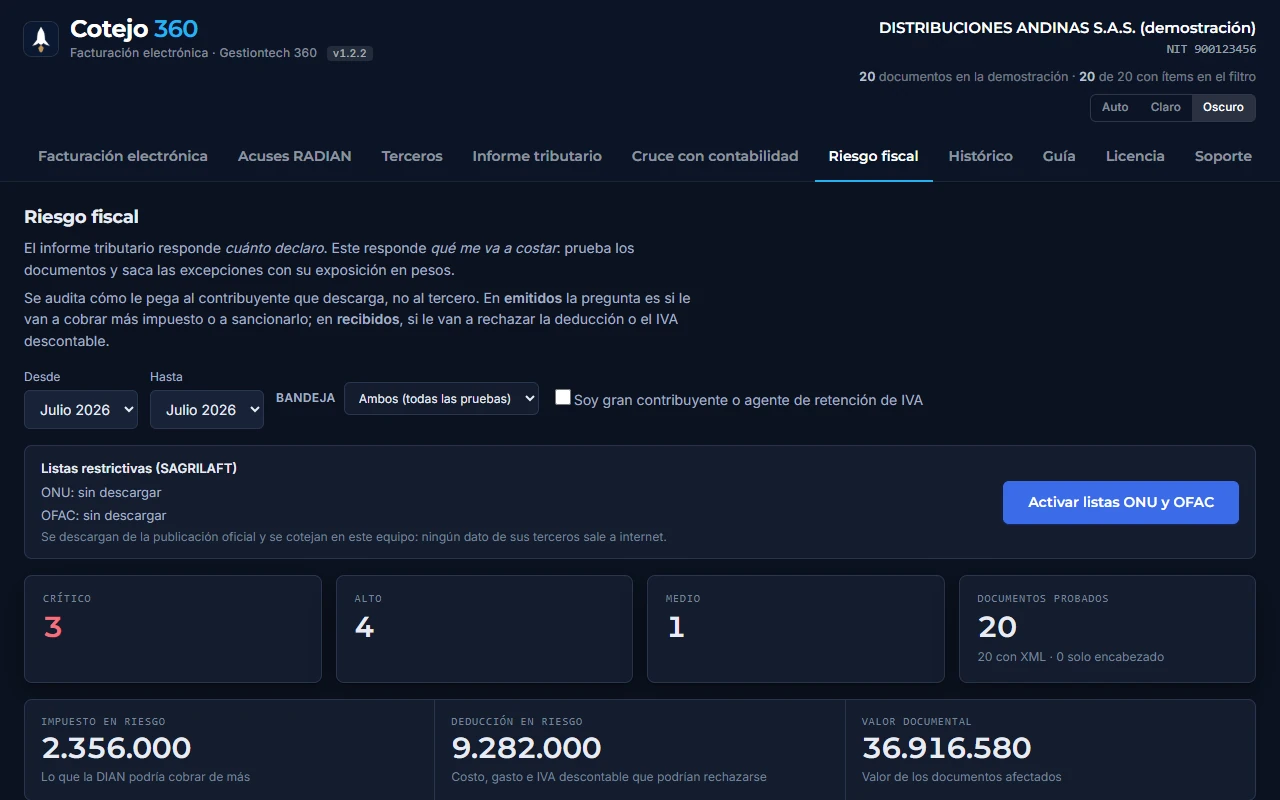1280x800 pixels.
Task: Switch to the Terceros tab
Action: click(412, 156)
